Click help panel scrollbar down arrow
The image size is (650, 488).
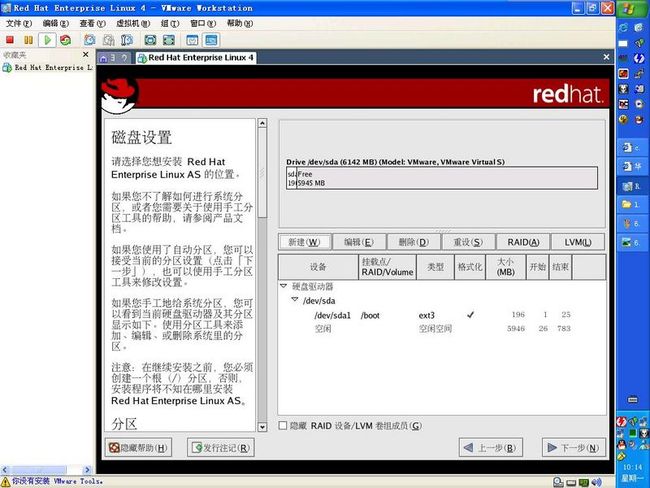coord(262,427)
